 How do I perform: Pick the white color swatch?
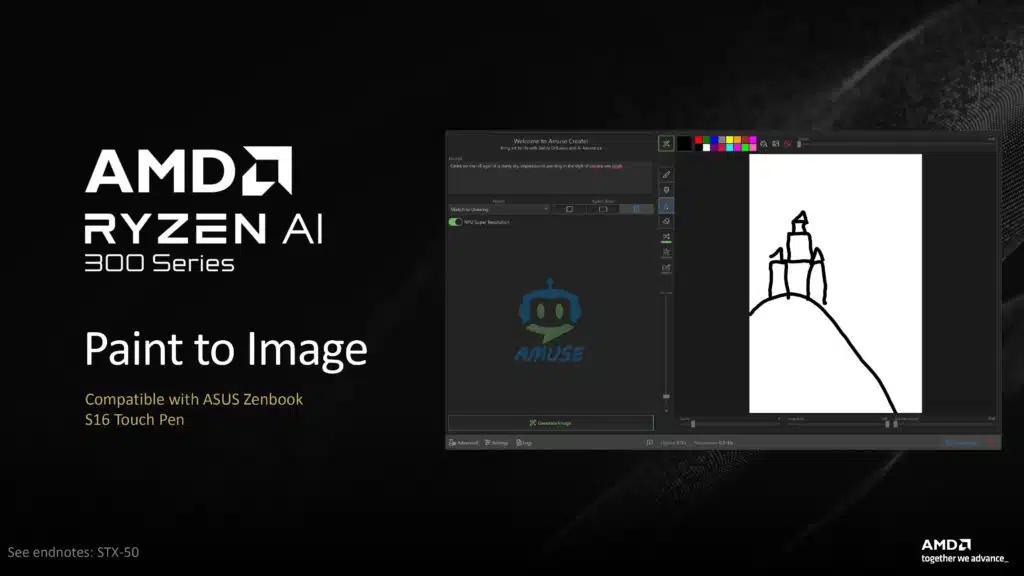tap(707, 148)
